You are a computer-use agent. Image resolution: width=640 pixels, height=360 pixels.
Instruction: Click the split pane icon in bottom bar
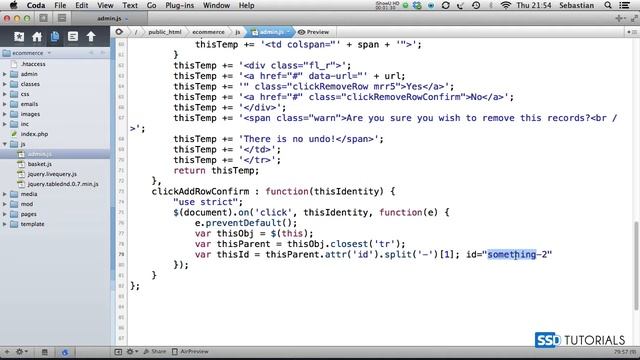[118, 351]
